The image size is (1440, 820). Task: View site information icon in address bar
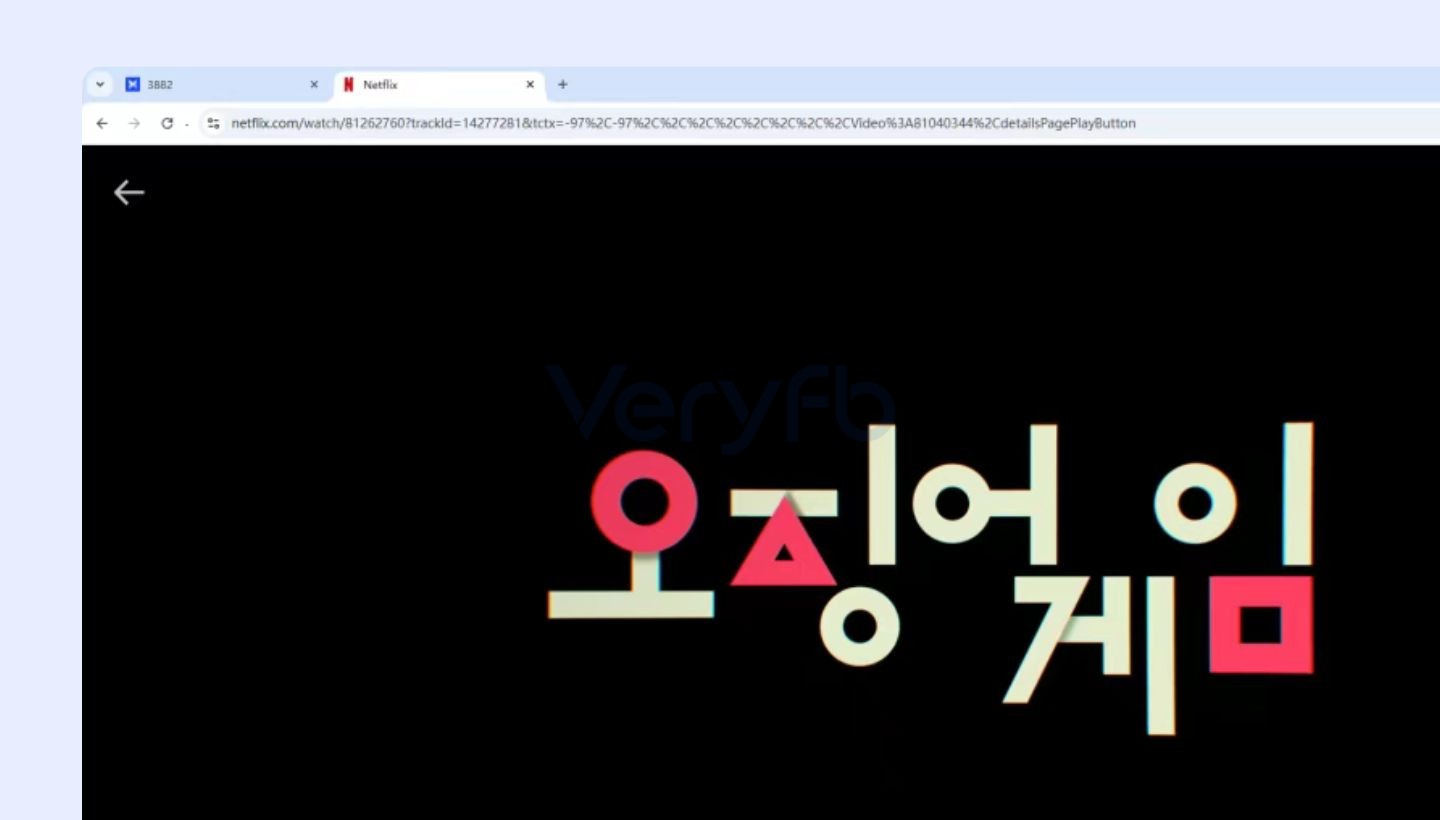[x=213, y=123]
